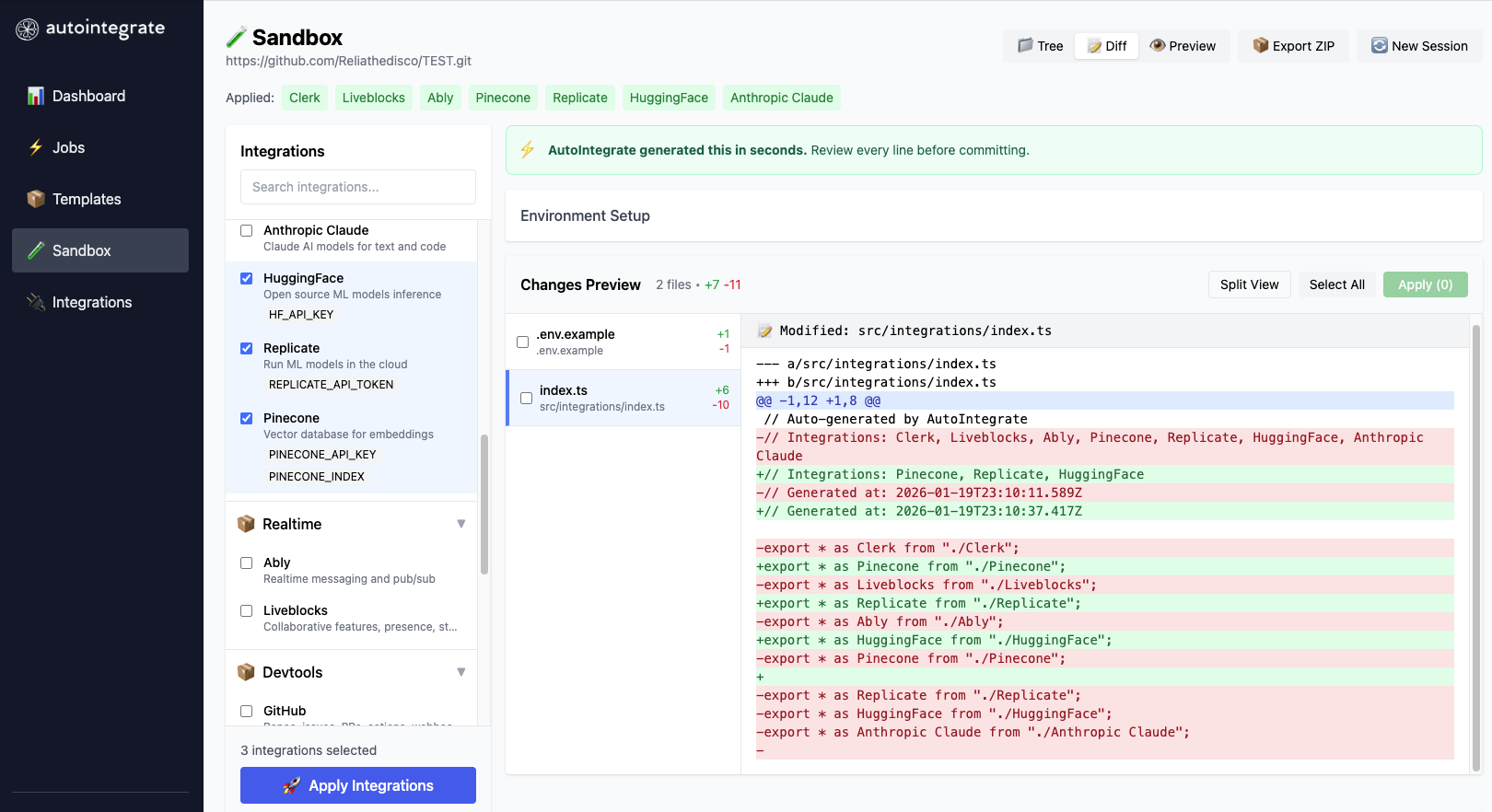The image size is (1492, 812).
Task: Click the Preview eye icon
Action: [x=1158, y=45]
